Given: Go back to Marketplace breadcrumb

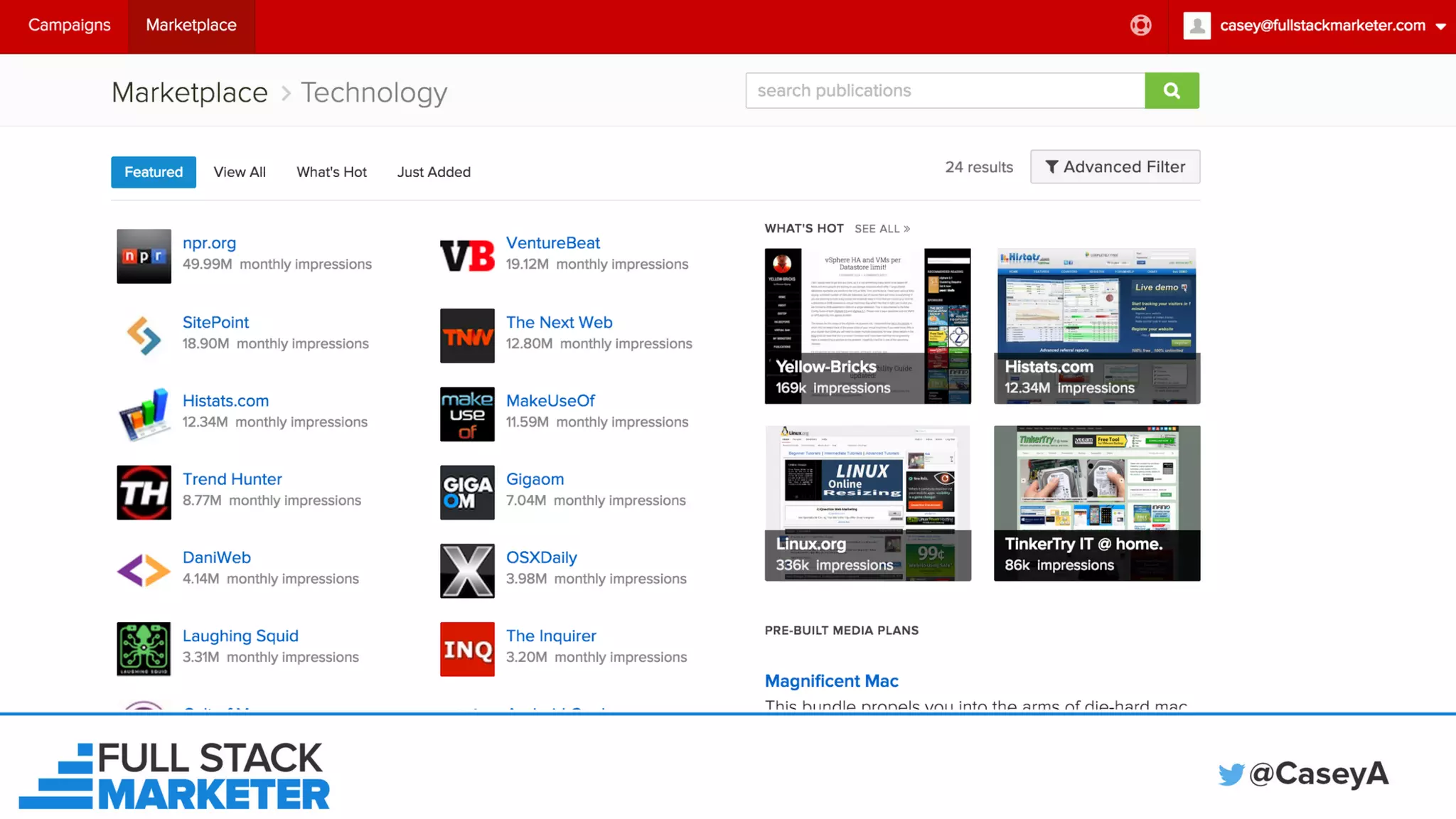Looking at the screenshot, I should 190,92.
